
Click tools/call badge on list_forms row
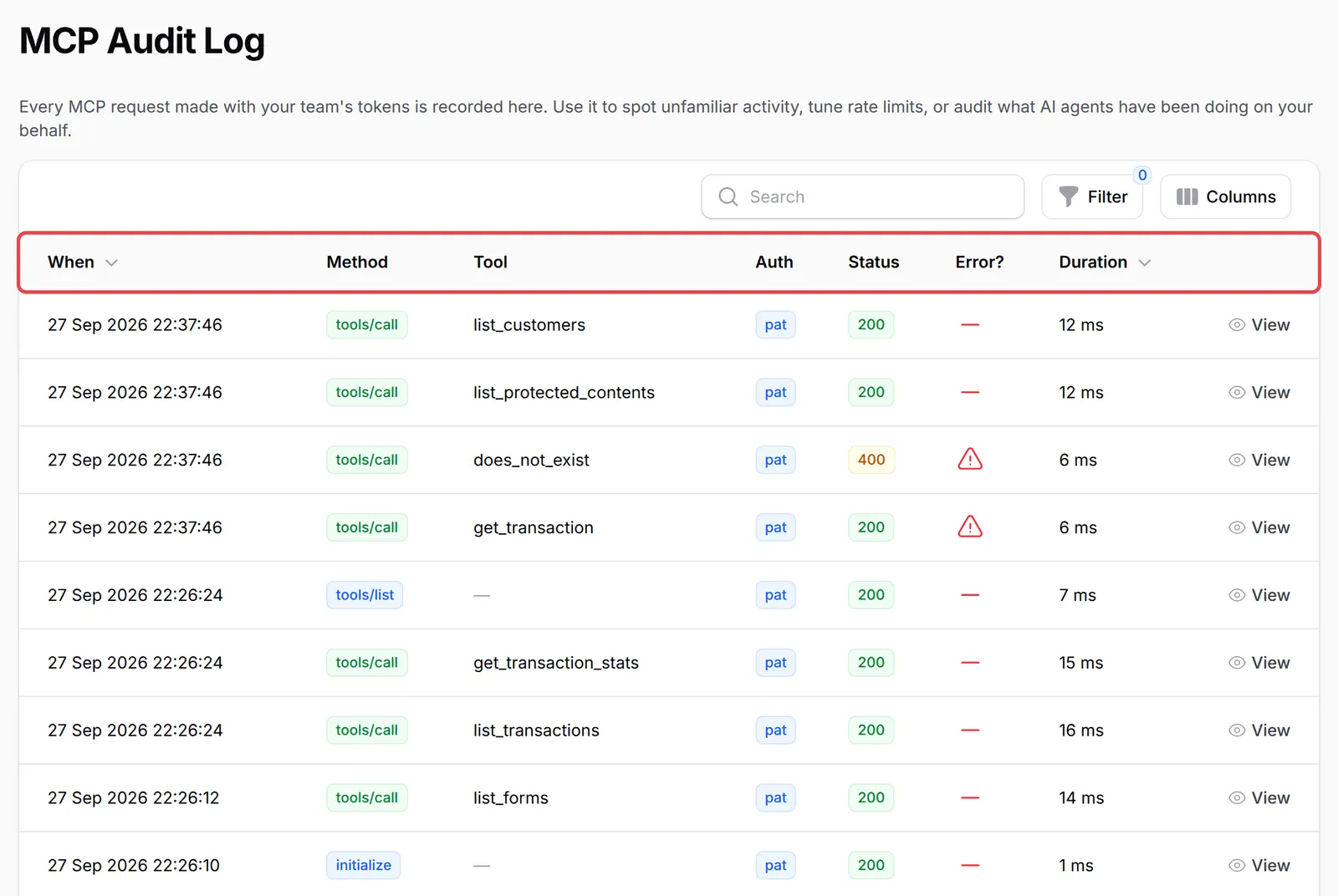[x=366, y=797]
